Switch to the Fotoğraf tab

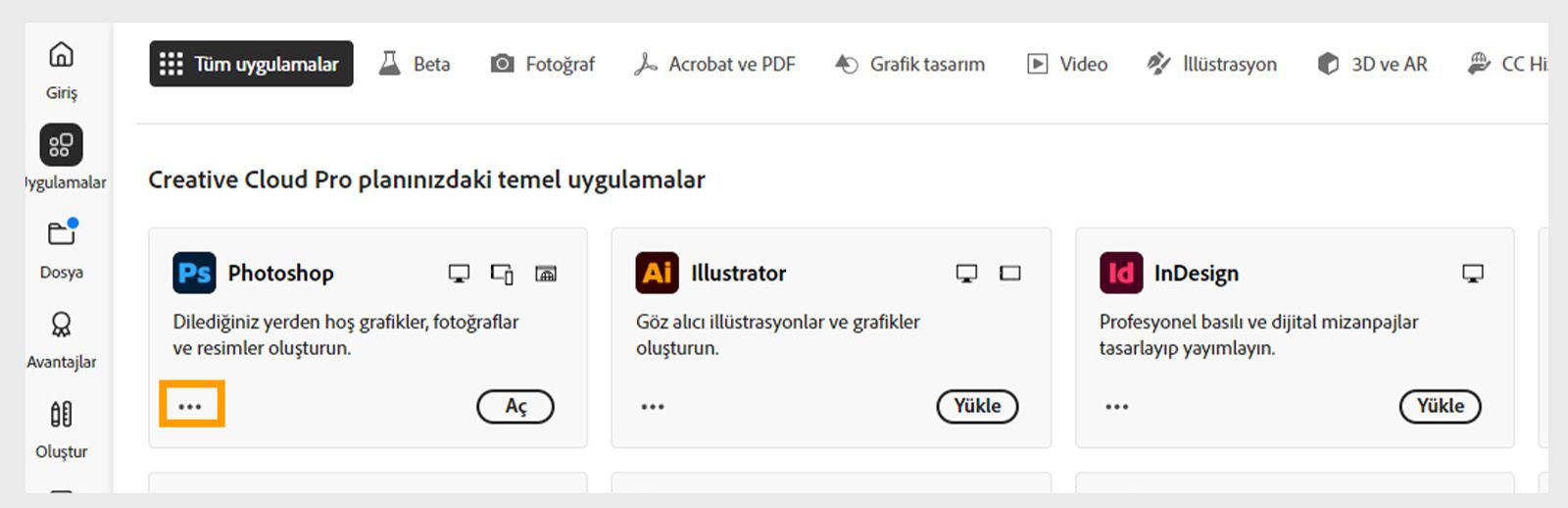point(543,64)
